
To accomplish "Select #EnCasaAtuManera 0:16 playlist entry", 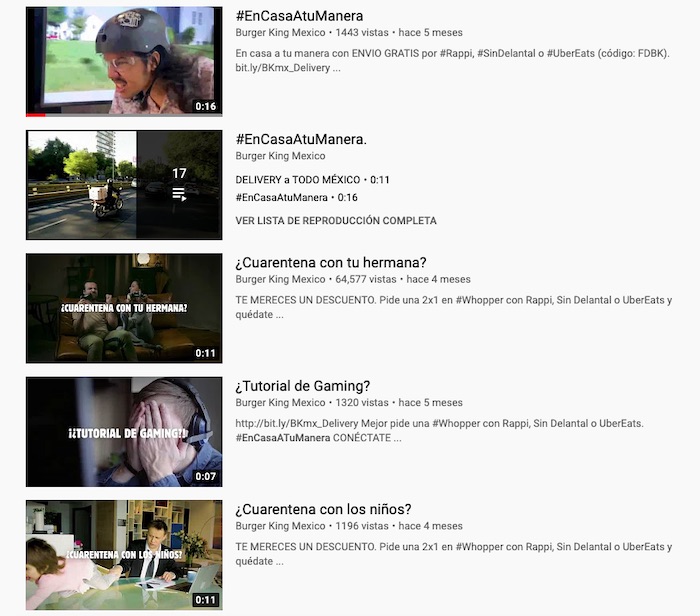I will [x=296, y=198].
